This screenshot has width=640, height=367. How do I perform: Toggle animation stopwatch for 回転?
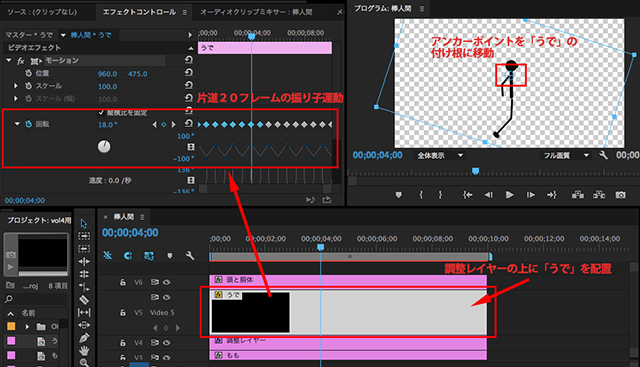click(x=29, y=124)
